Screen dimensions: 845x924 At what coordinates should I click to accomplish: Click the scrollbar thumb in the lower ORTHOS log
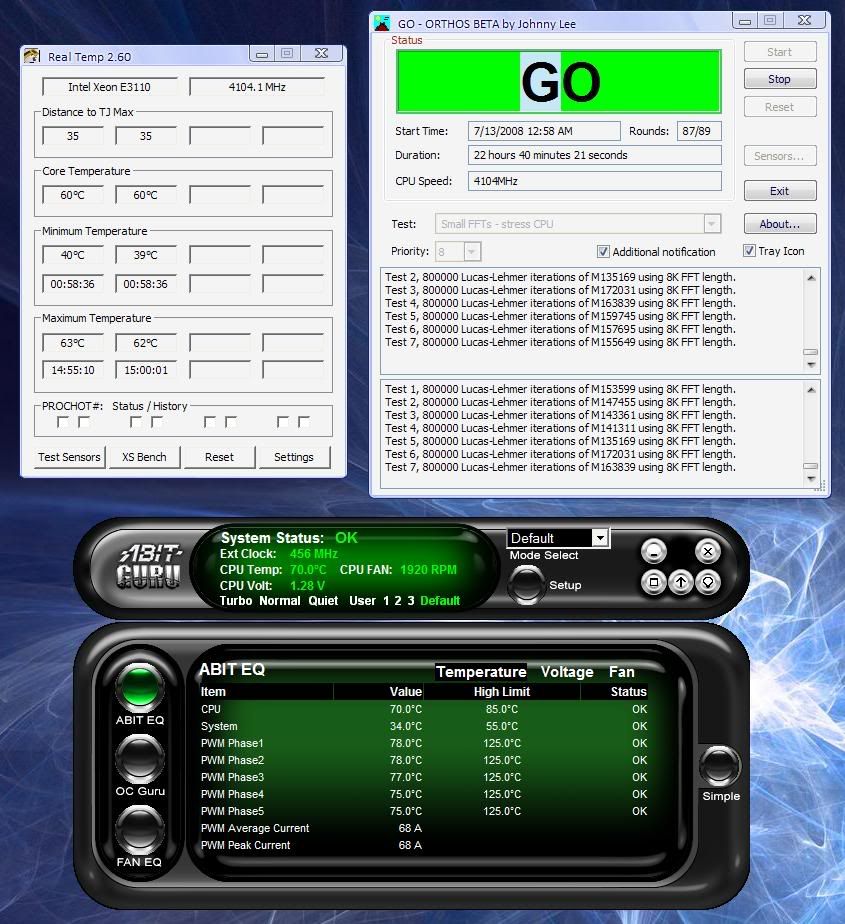pyautogui.click(x=811, y=466)
